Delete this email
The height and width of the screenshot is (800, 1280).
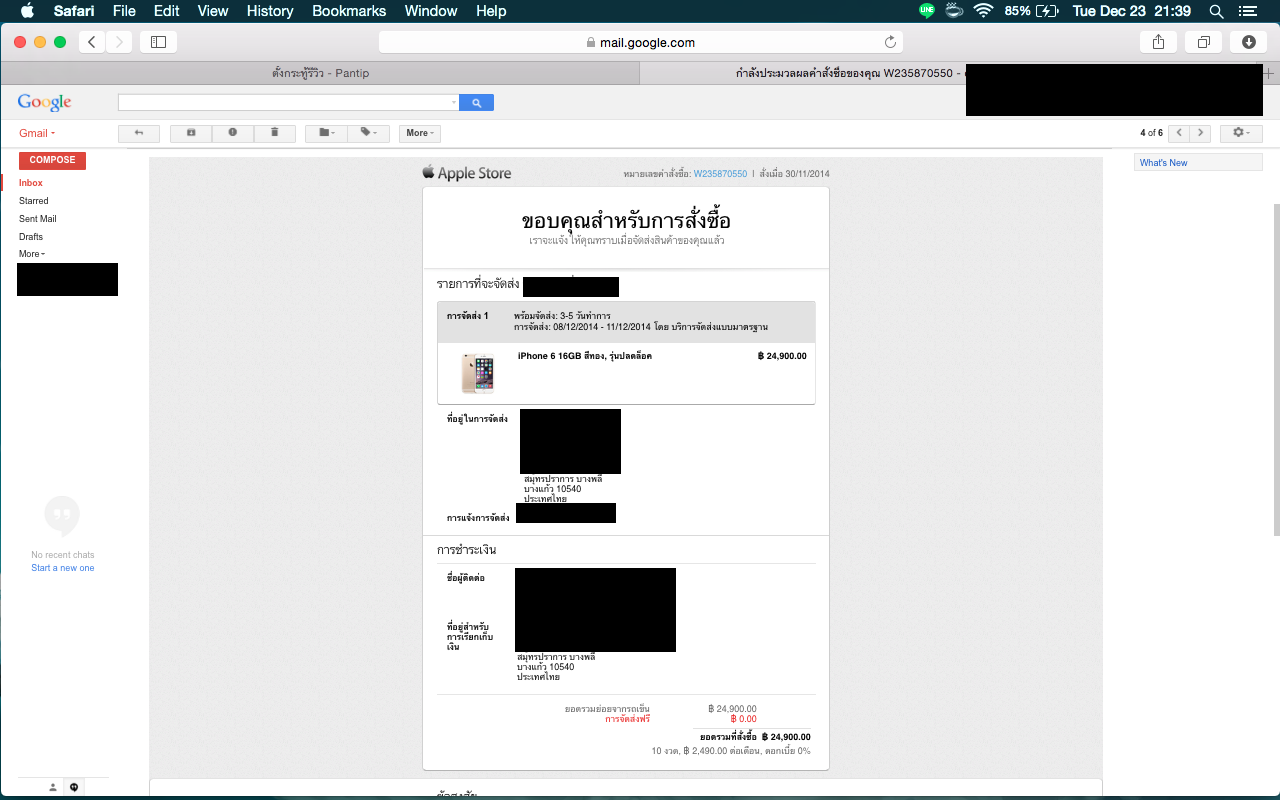coord(275,133)
